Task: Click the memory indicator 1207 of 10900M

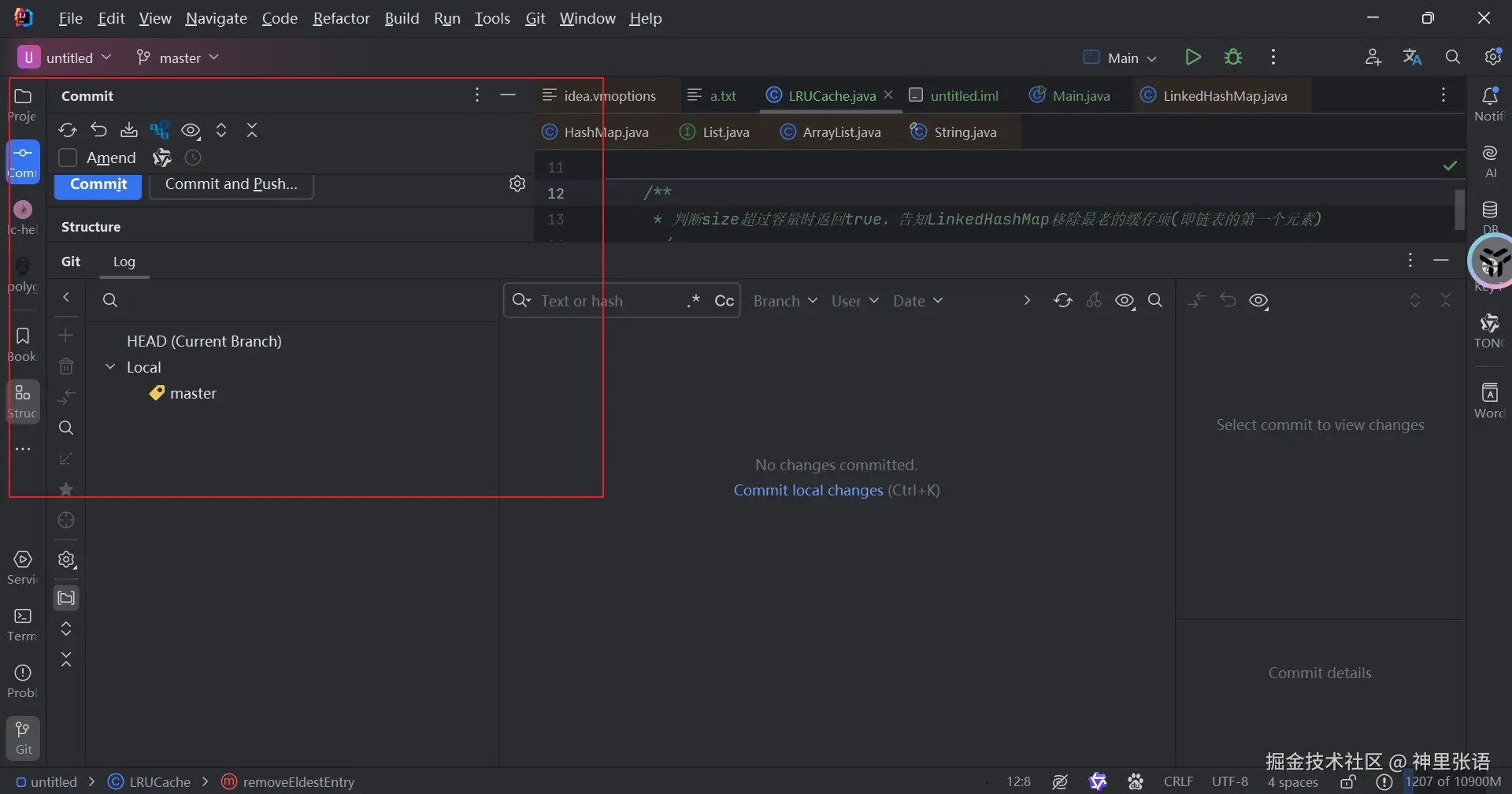Action: 1453,781
